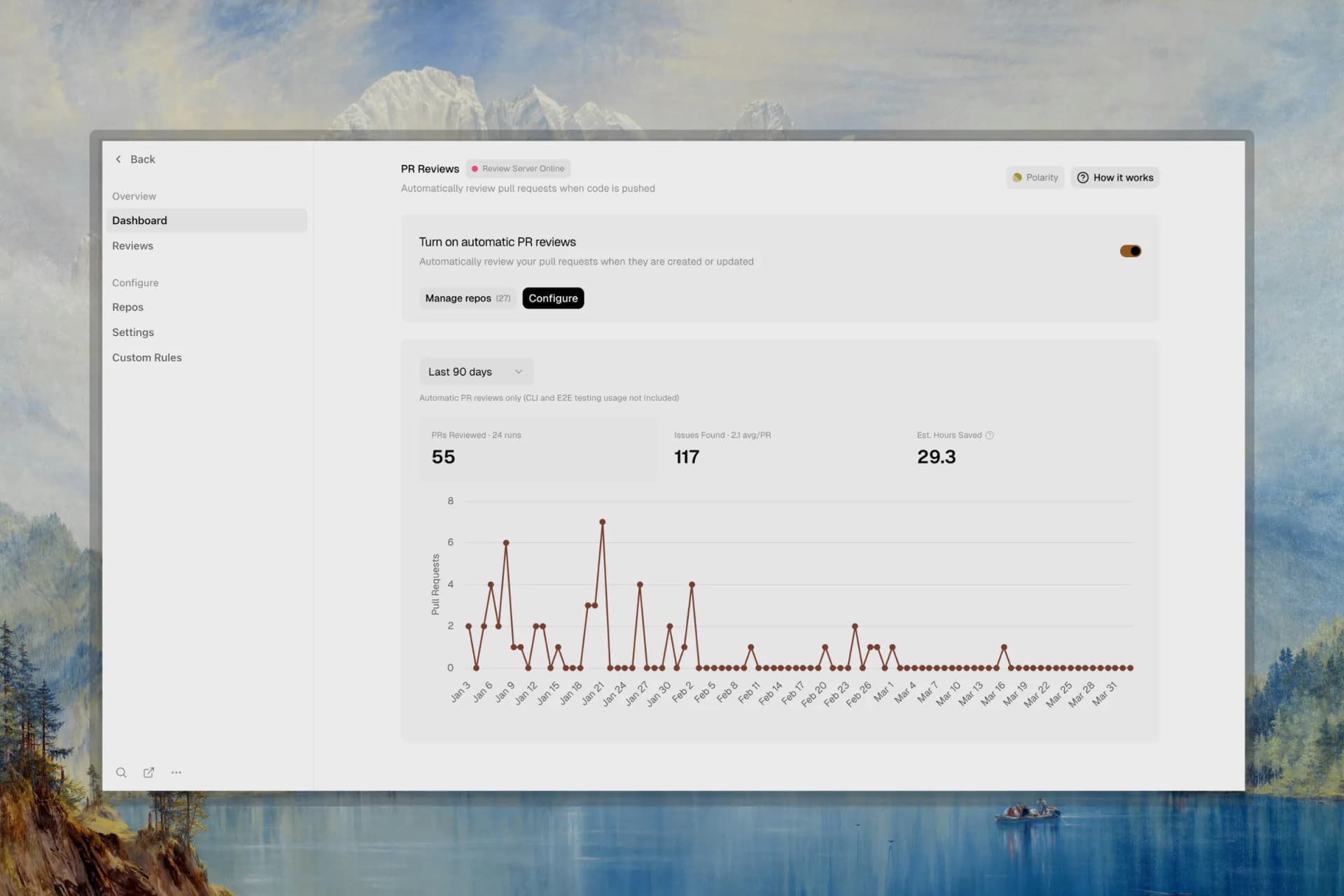Open Repos under Configure
The height and width of the screenshot is (896, 1344).
(127, 307)
